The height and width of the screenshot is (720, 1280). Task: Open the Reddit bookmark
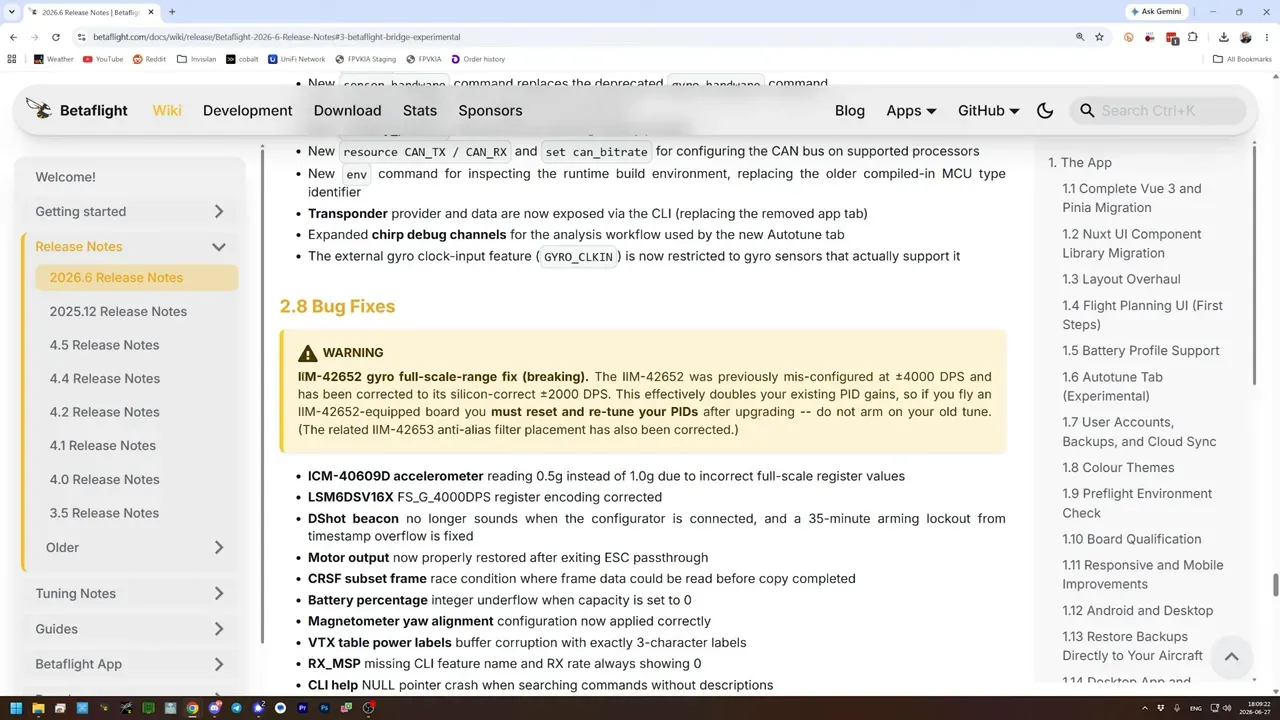click(150, 59)
